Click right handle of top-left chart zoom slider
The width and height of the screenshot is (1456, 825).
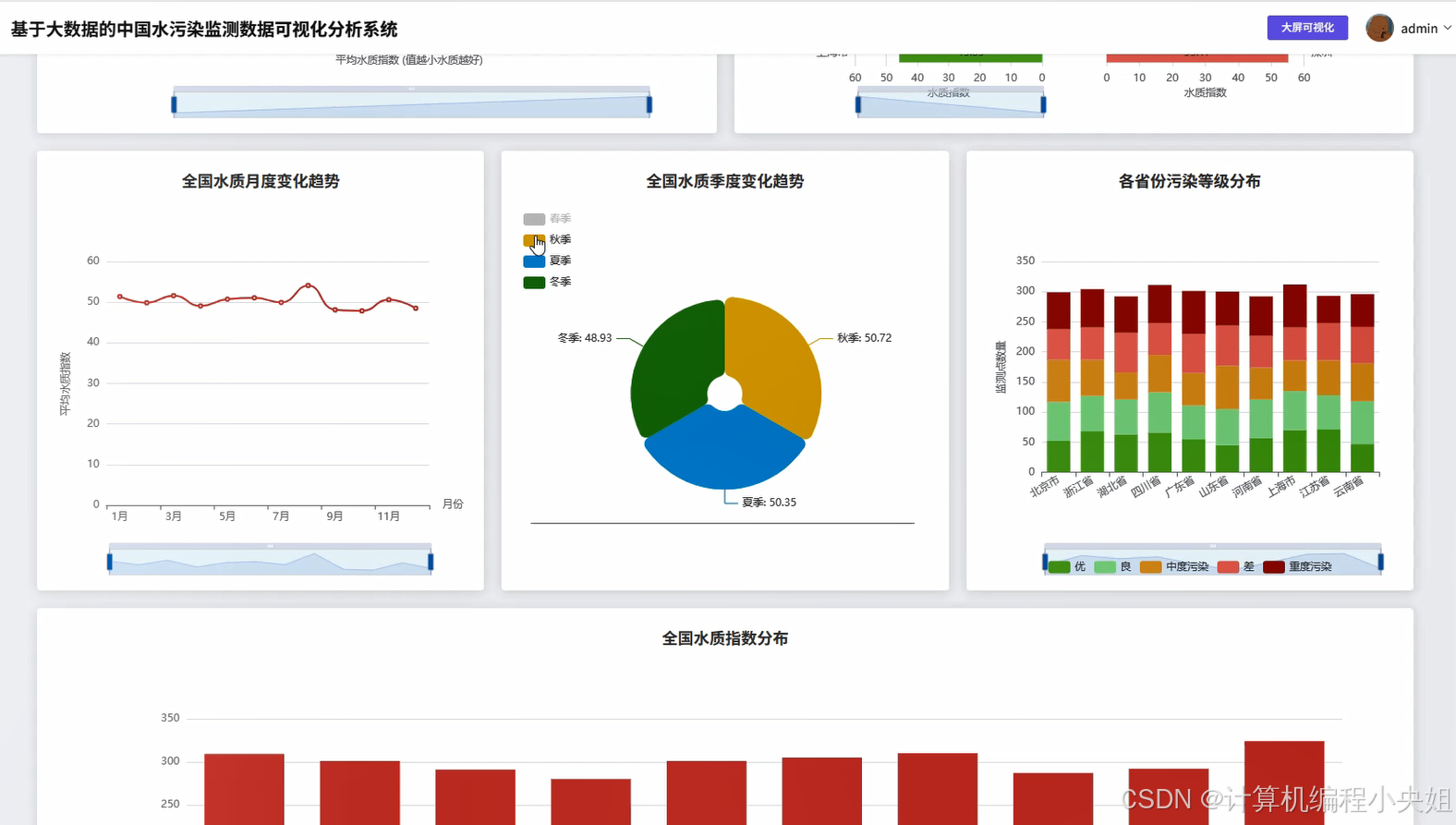click(x=649, y=104)
